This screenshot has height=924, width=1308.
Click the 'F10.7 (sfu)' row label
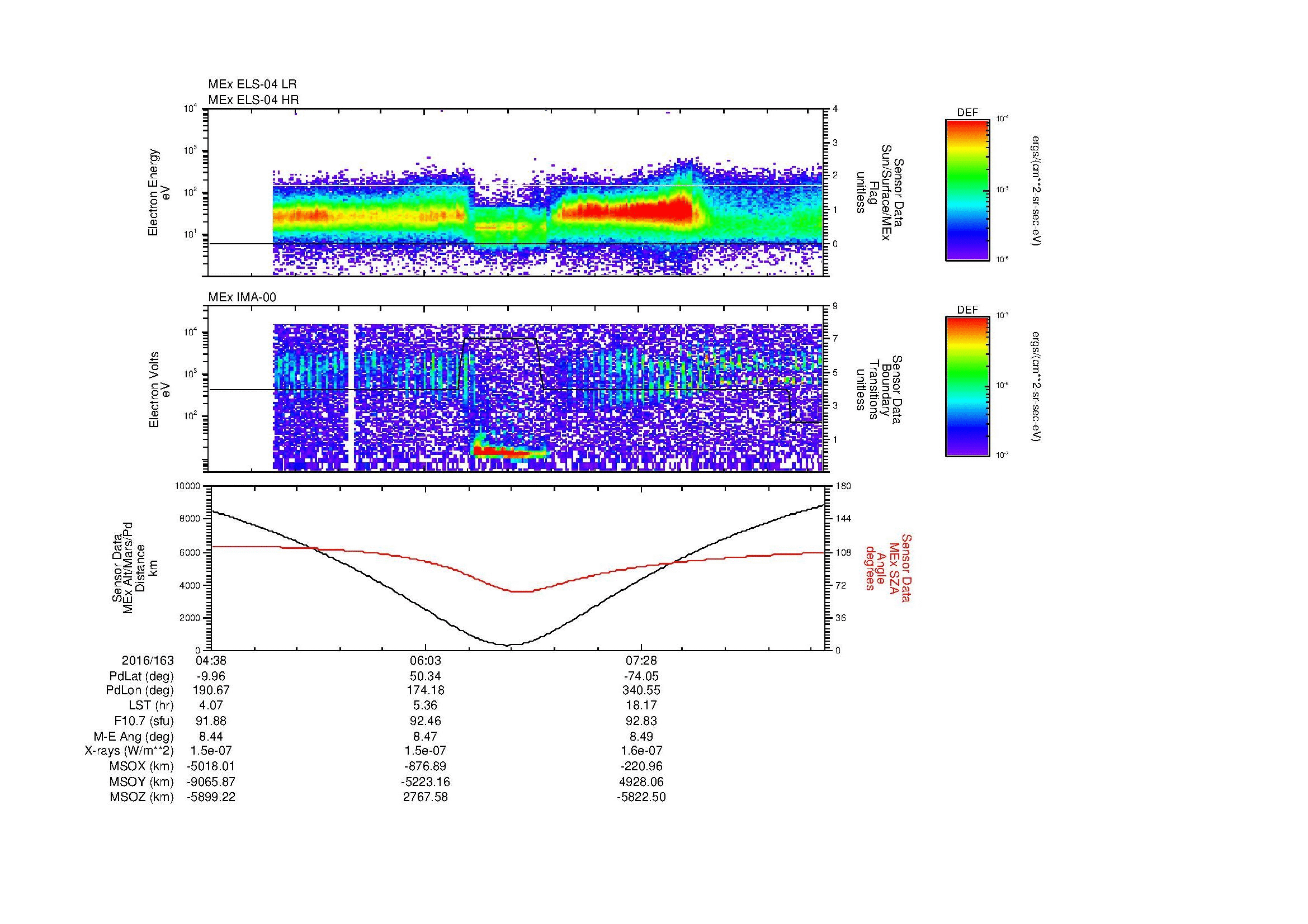pyautogui.click(x=144, y=721)
